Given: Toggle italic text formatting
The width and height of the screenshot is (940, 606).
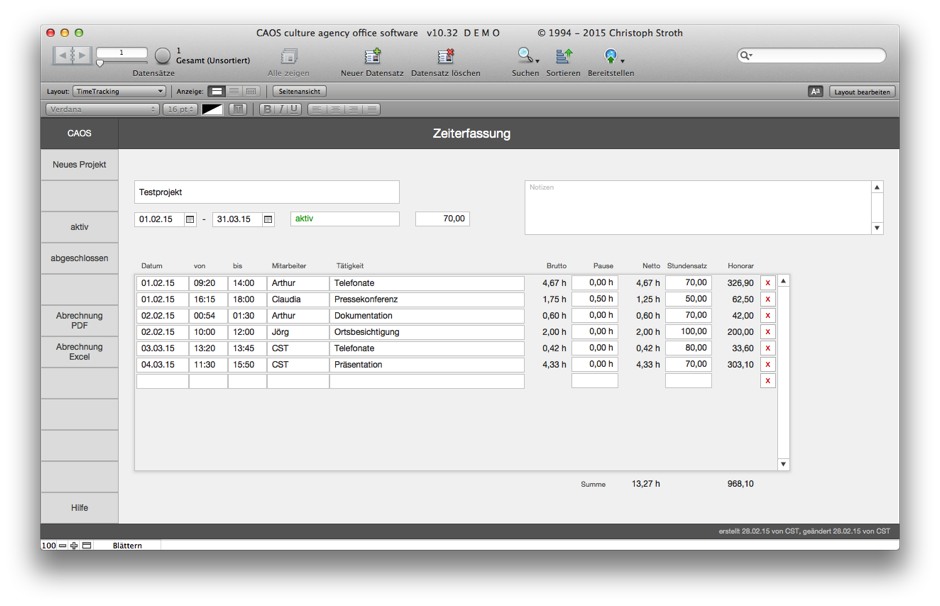Looking at the screenshot, I should 281,109.
